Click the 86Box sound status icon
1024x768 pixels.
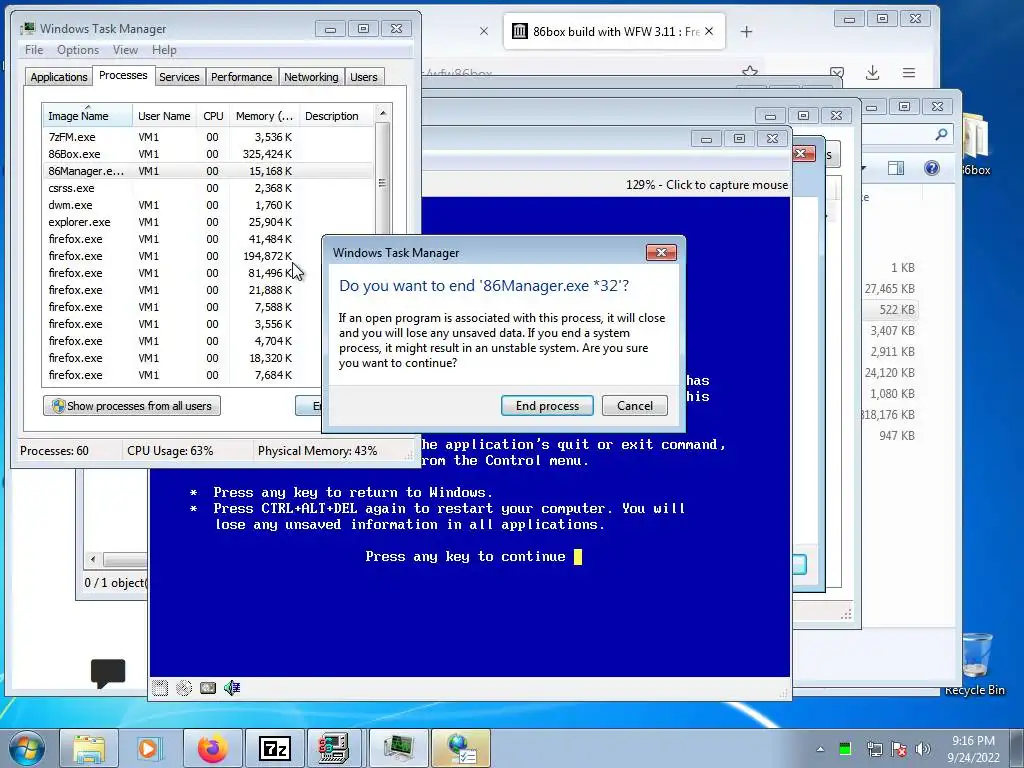coord(232,688)
